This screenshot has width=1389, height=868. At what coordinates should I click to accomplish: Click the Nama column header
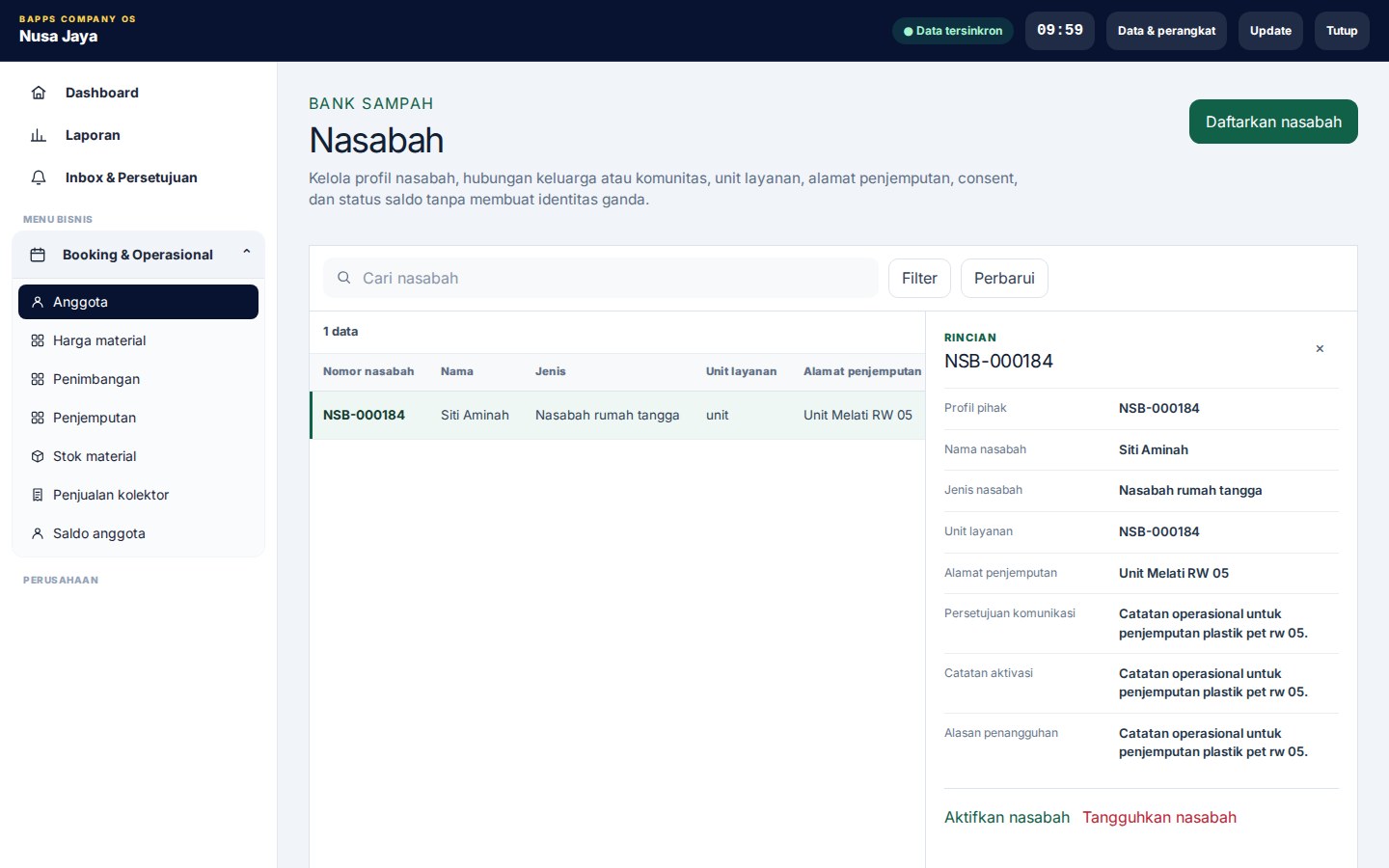(x=457, y=371)
